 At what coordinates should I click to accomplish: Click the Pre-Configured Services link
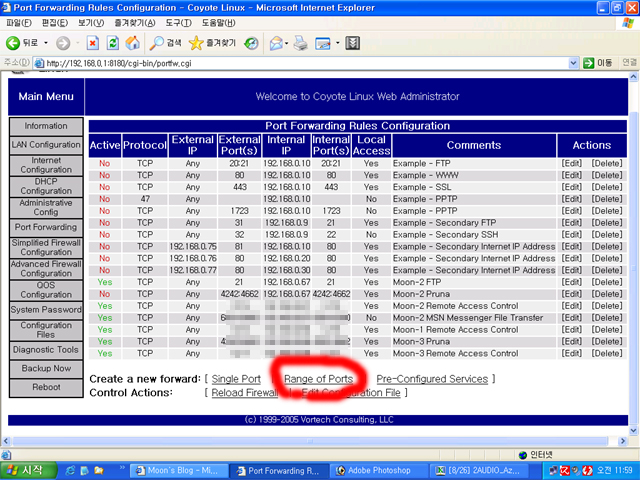click(432, 379)
